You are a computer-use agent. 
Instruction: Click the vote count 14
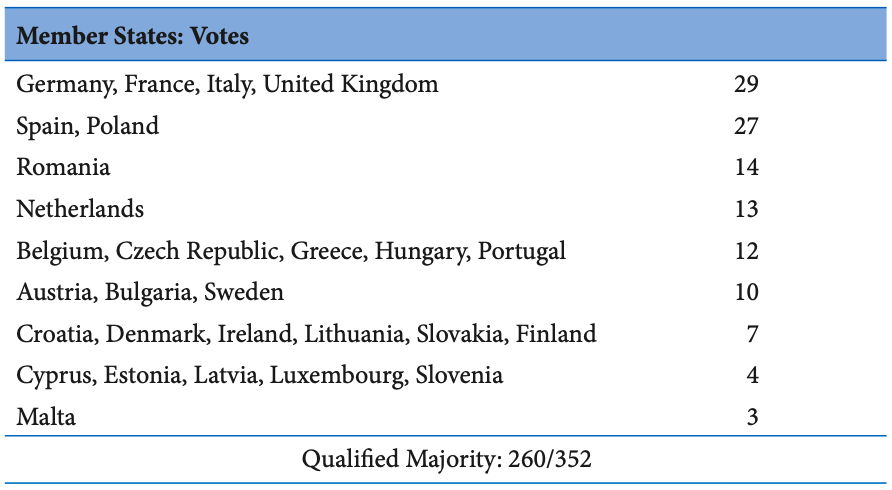coord(746,167)
